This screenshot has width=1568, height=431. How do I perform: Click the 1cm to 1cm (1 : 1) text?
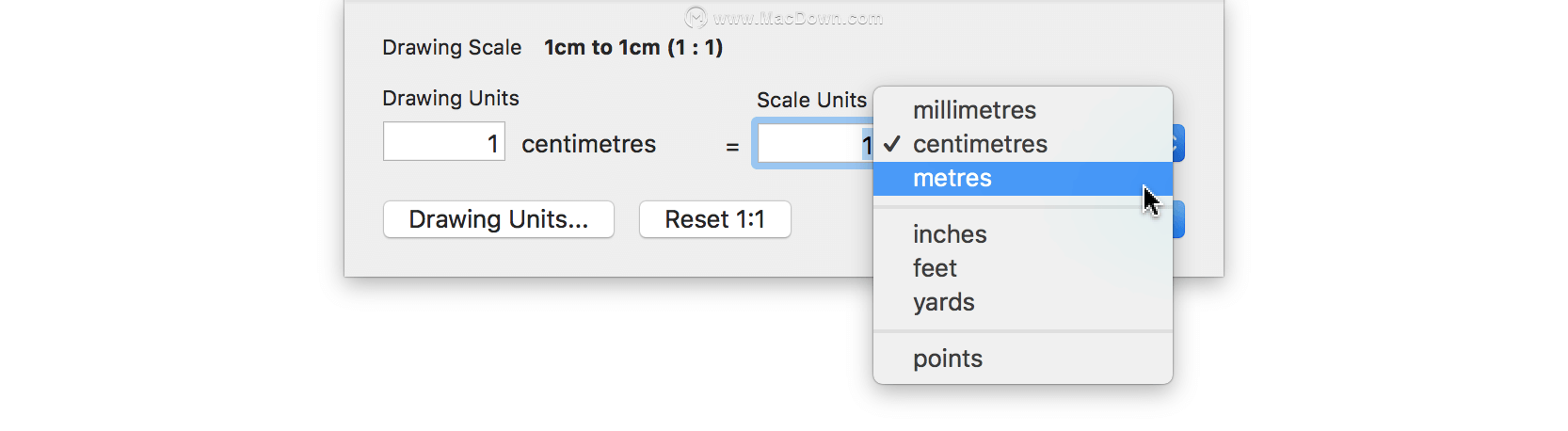click(x=633, y=47)
